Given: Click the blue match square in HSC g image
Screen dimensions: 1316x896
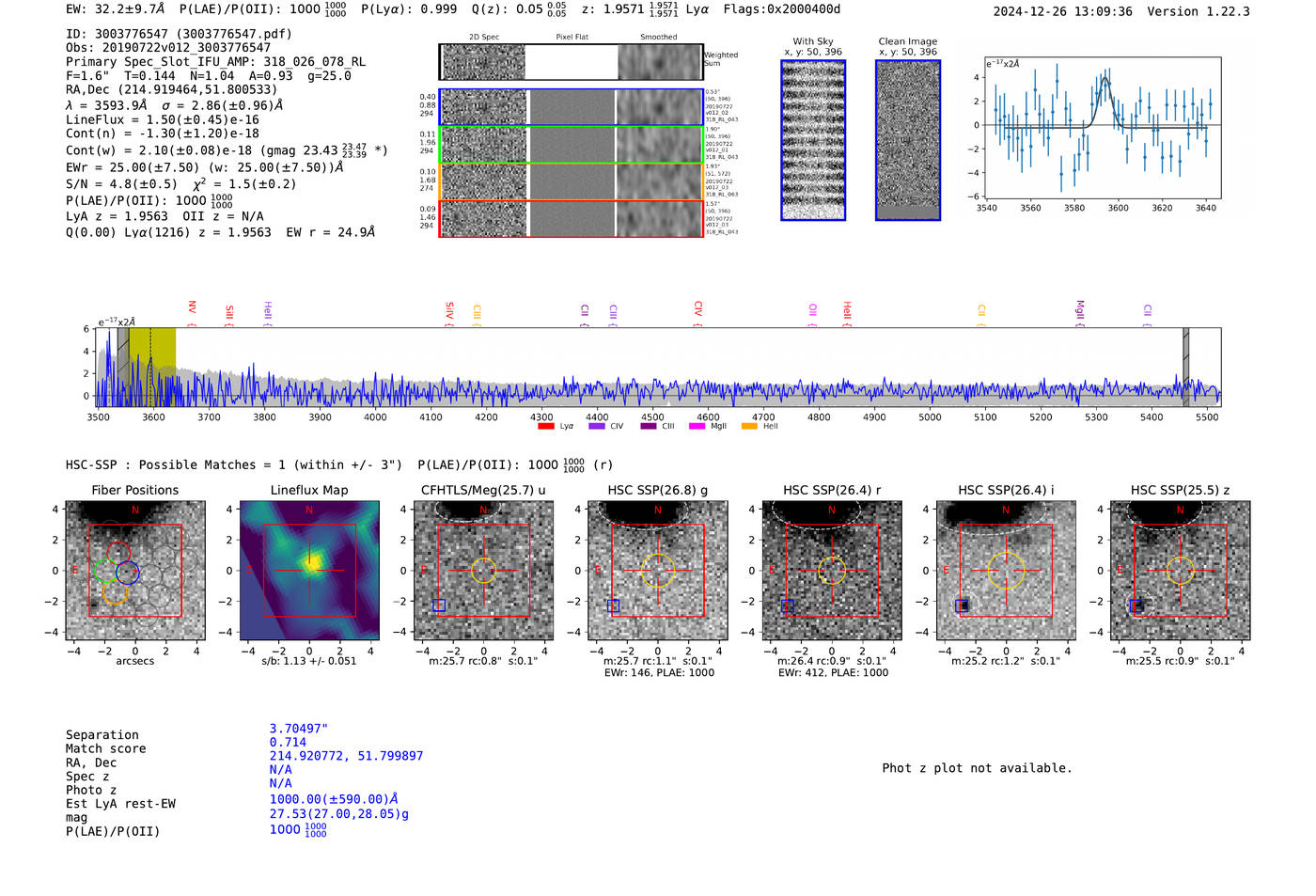Looking at the screenshot, I should pyautogui.click(x=614, y=606).
